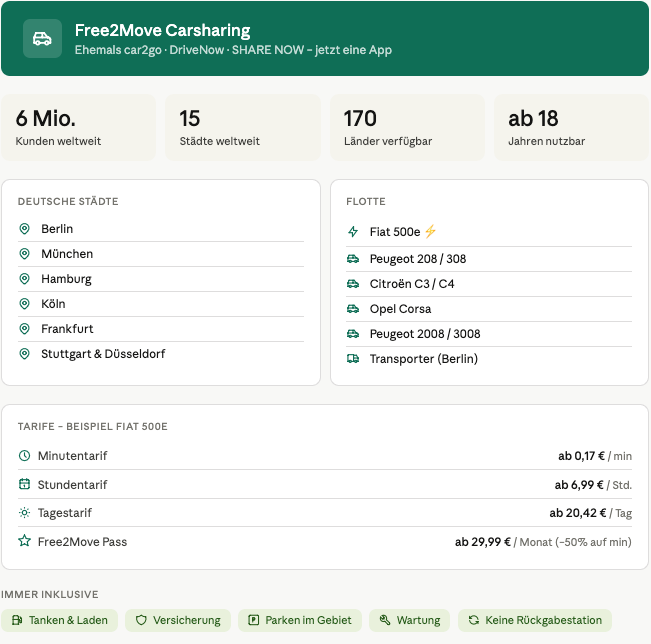Screen dimensions: 651x644
Task: Click the München city name
Action: coord(67,254)
